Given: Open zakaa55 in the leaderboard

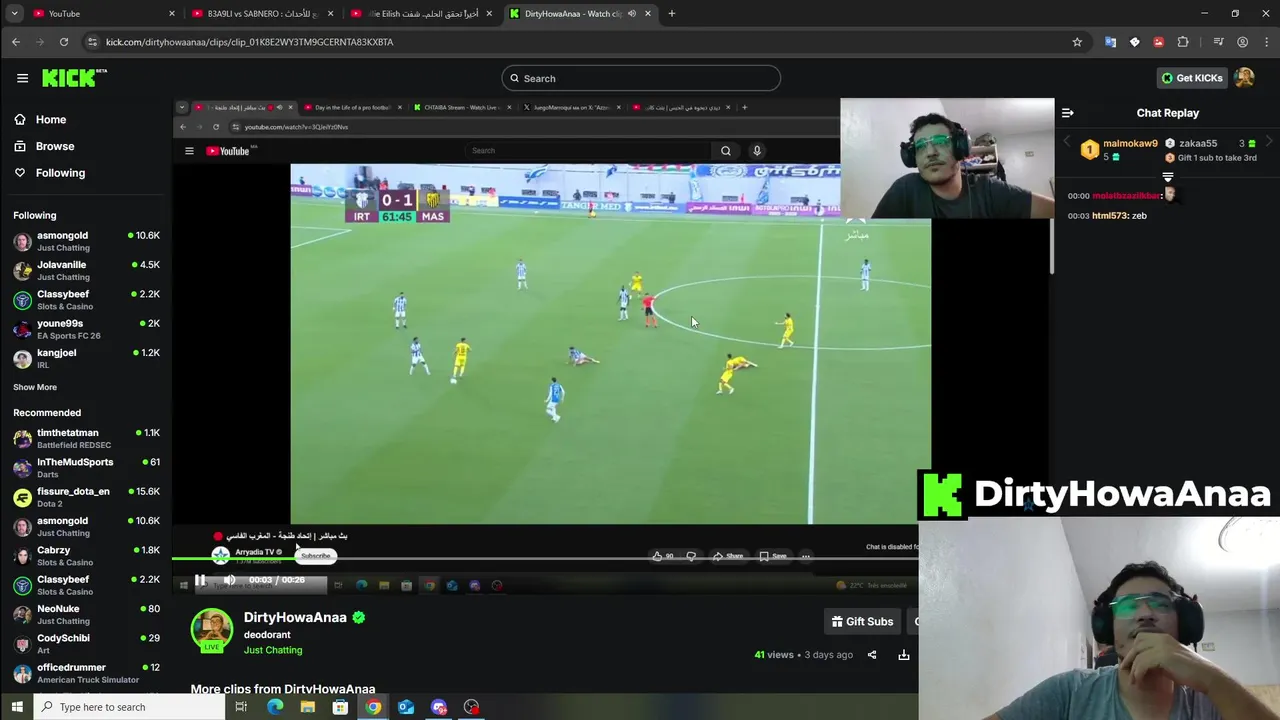Looking at the screenshot, I should pos(1197,143).
